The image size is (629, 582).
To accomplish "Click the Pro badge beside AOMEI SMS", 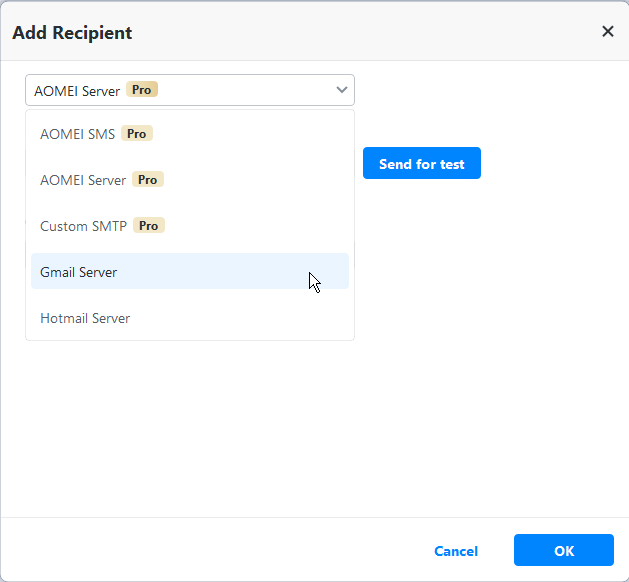I will pos(137,134).
